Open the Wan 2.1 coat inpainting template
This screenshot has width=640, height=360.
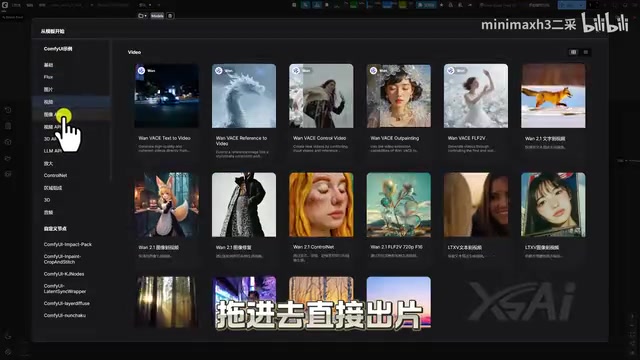coord(244,204)
